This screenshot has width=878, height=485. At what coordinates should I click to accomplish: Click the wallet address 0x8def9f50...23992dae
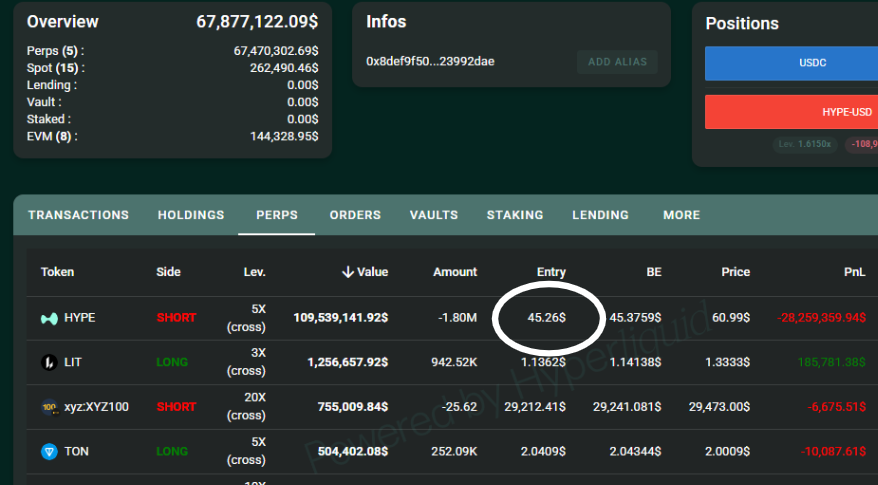pyautogui.click(x=430, y=62)
